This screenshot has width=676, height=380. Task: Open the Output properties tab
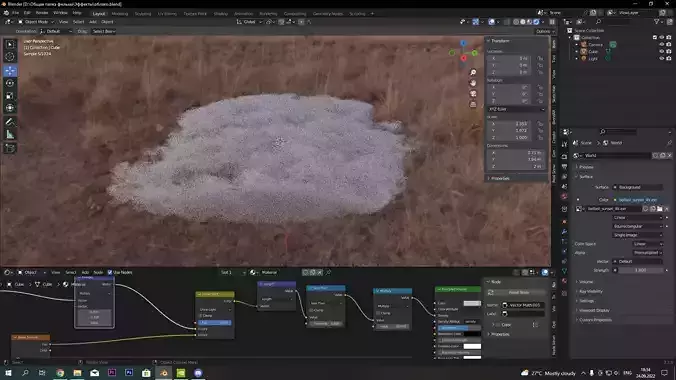point(564,166)
